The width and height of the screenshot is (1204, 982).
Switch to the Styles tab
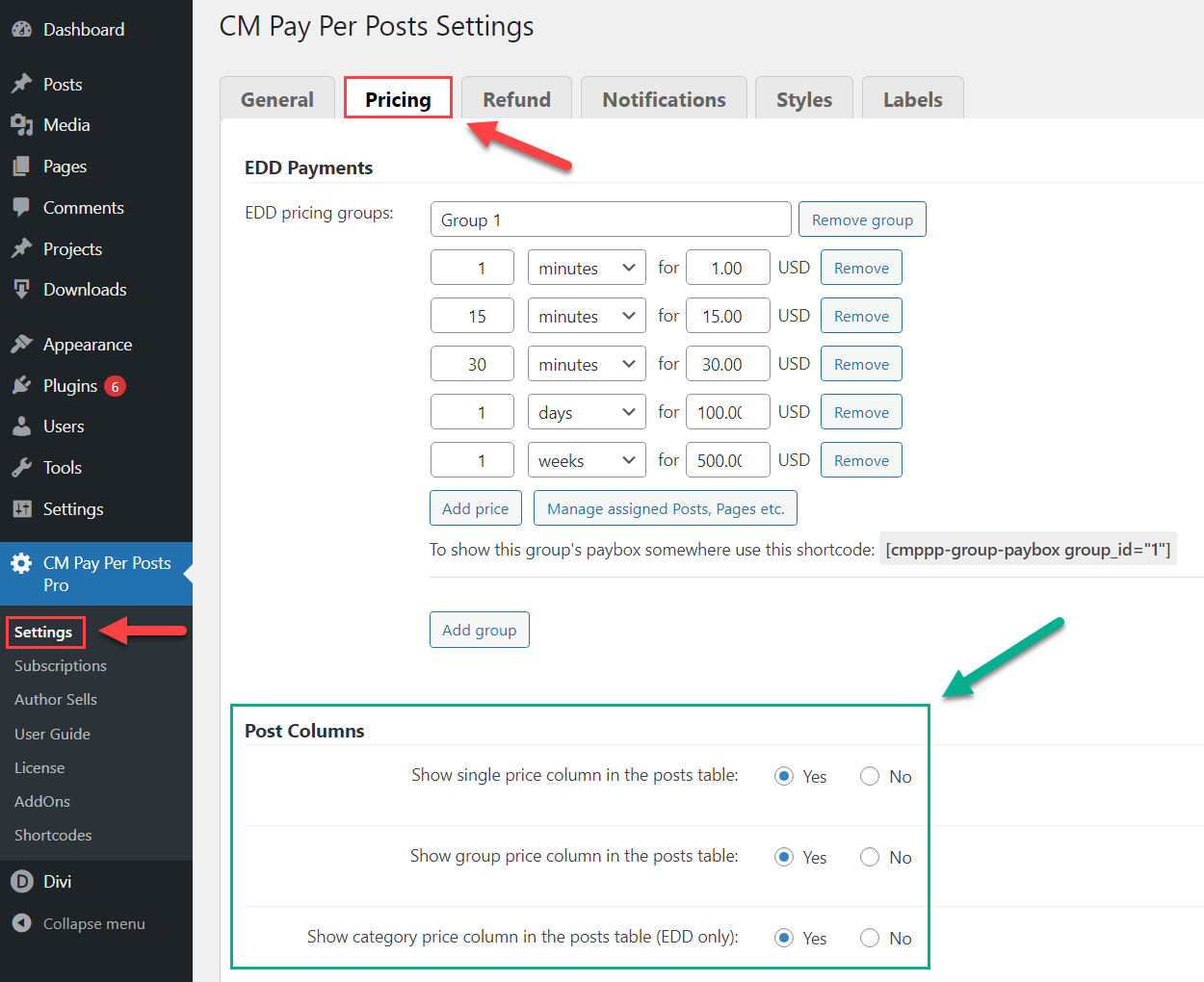click(x=804, y=98)
